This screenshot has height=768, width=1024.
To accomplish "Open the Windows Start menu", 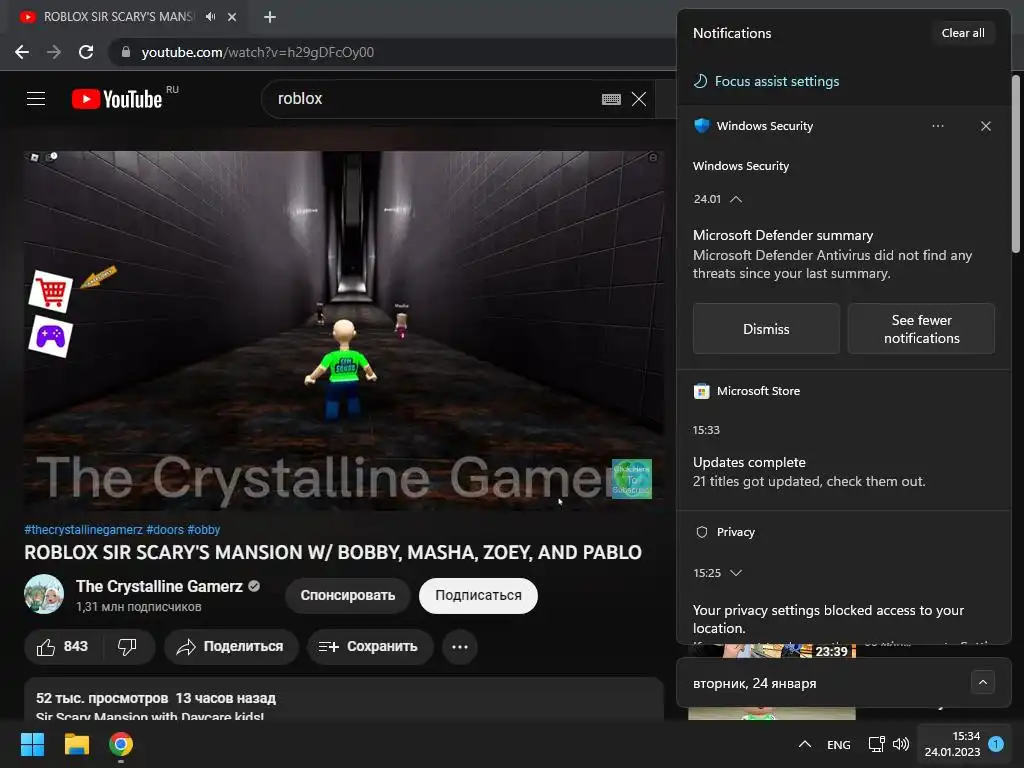I will tap(33, 744).
